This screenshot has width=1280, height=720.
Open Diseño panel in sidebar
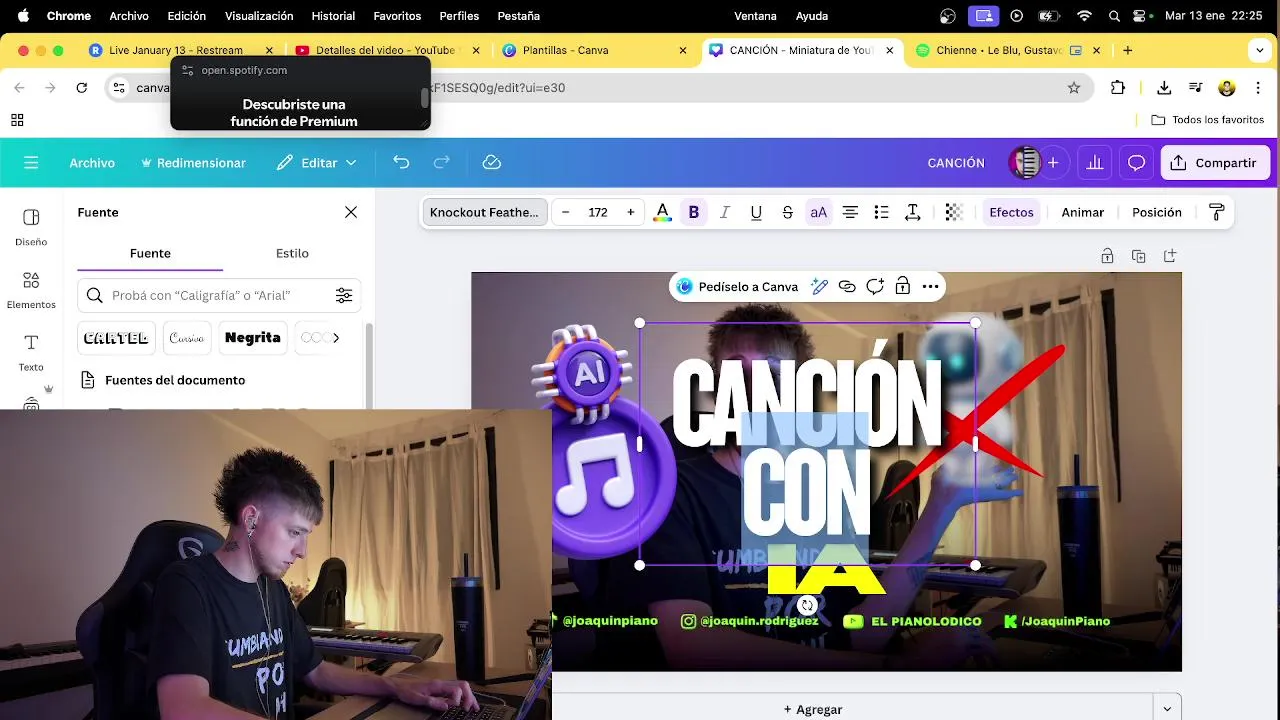[x=31, y=227]
